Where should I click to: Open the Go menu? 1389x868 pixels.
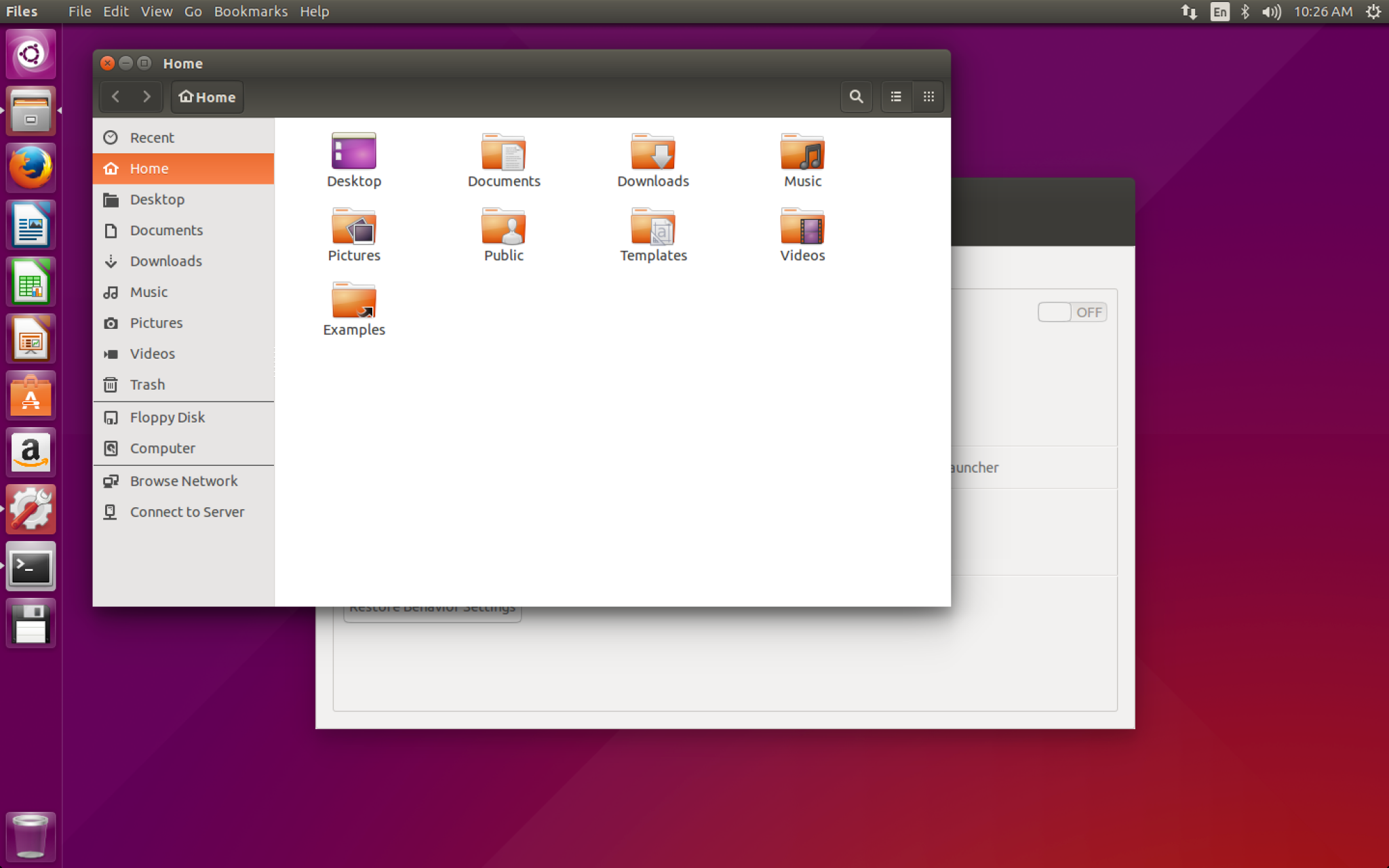click(193, 11)
